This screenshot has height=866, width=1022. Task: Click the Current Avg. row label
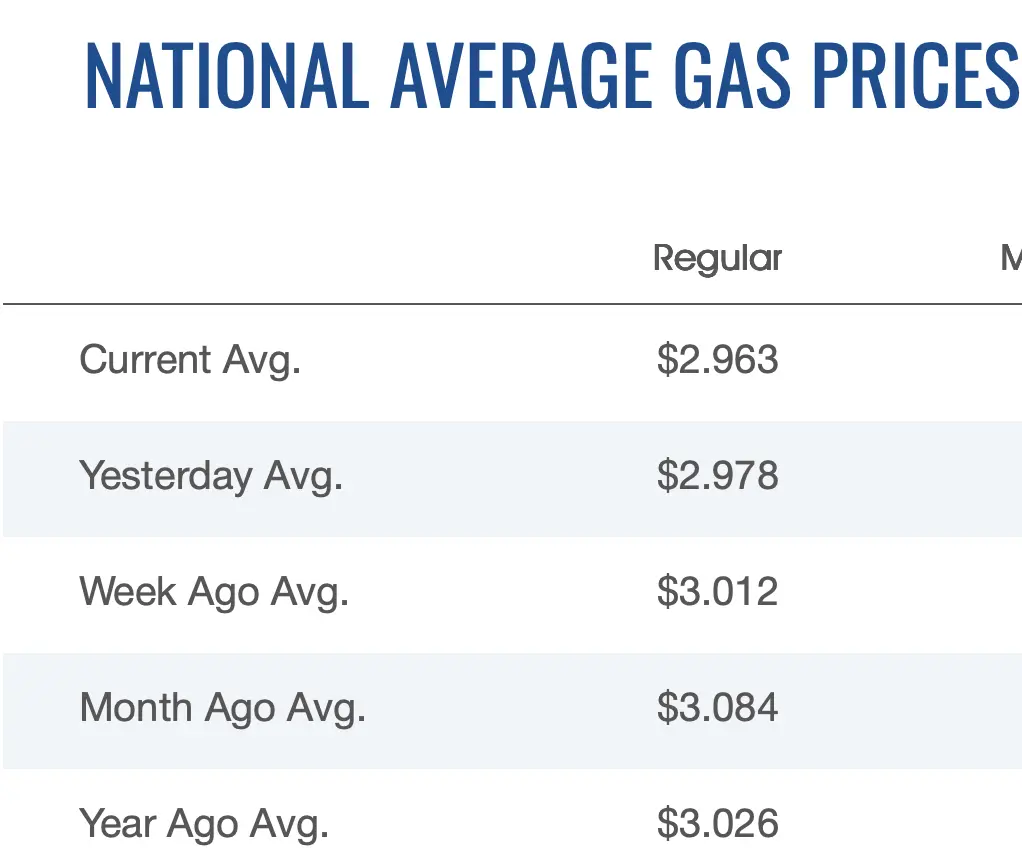click(190, 360)
